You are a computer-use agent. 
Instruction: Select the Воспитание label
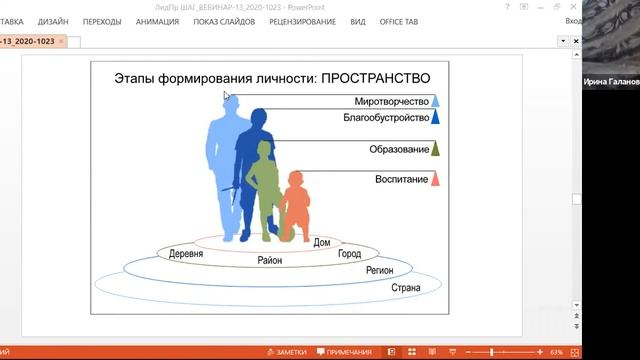[x=402, y=179]
